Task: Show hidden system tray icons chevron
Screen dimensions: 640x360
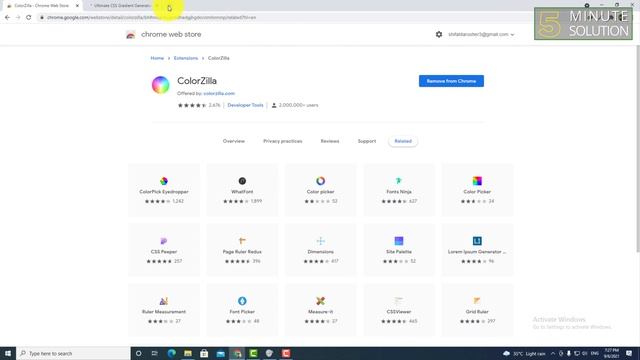Action: point(553,353)
